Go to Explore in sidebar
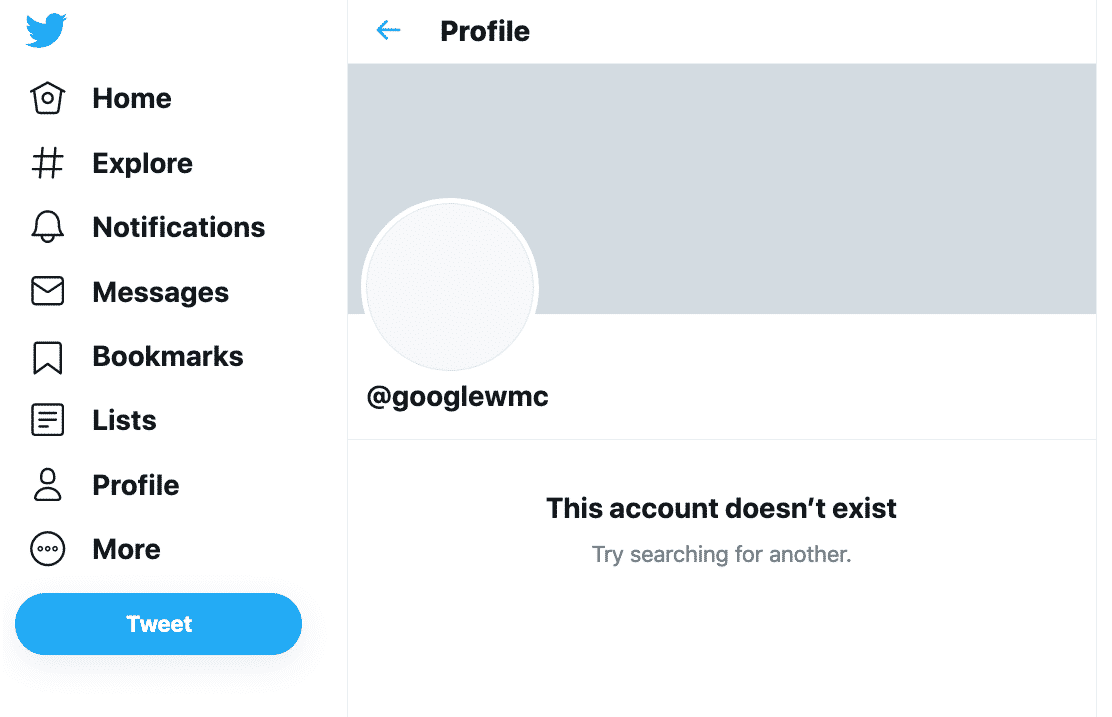The height and width of the screenshot is (717, 1112). point(143,163)
